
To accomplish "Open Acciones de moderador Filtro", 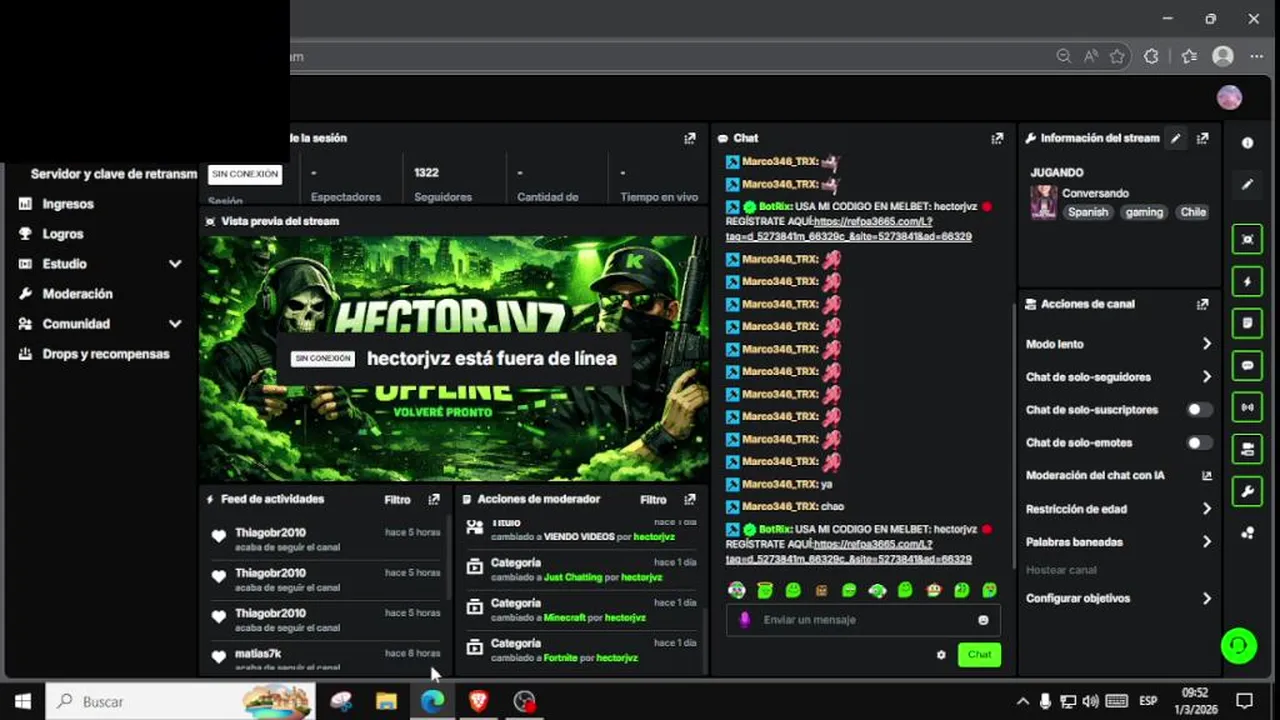I will (653, 499).
